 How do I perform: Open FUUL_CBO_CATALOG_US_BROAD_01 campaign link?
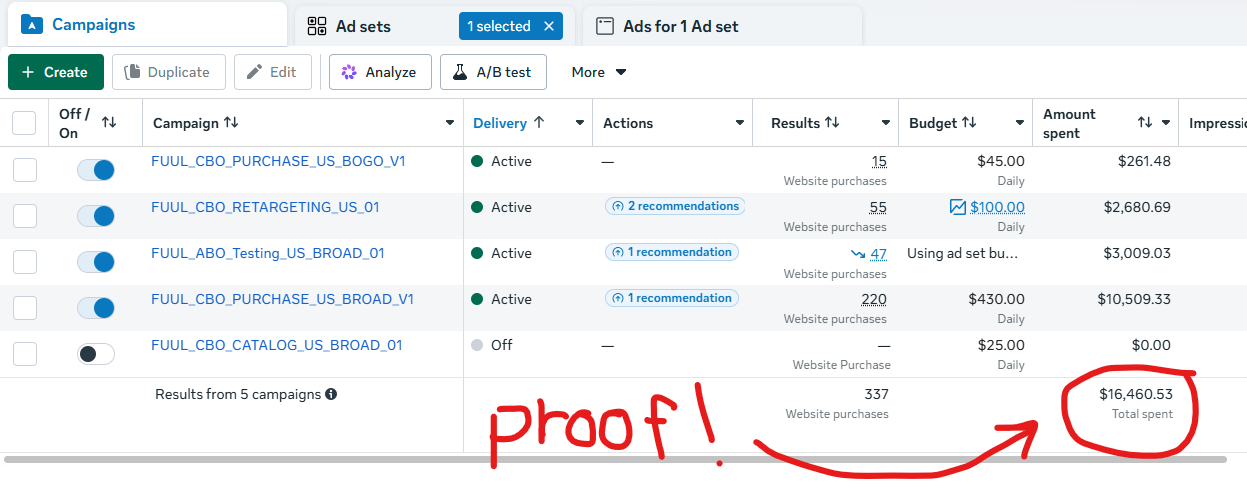coord(277,345)
